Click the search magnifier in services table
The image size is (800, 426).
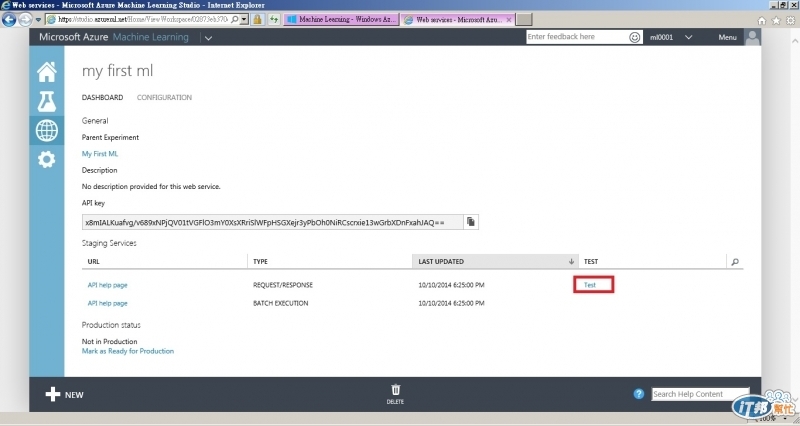[x=735, y=262]
